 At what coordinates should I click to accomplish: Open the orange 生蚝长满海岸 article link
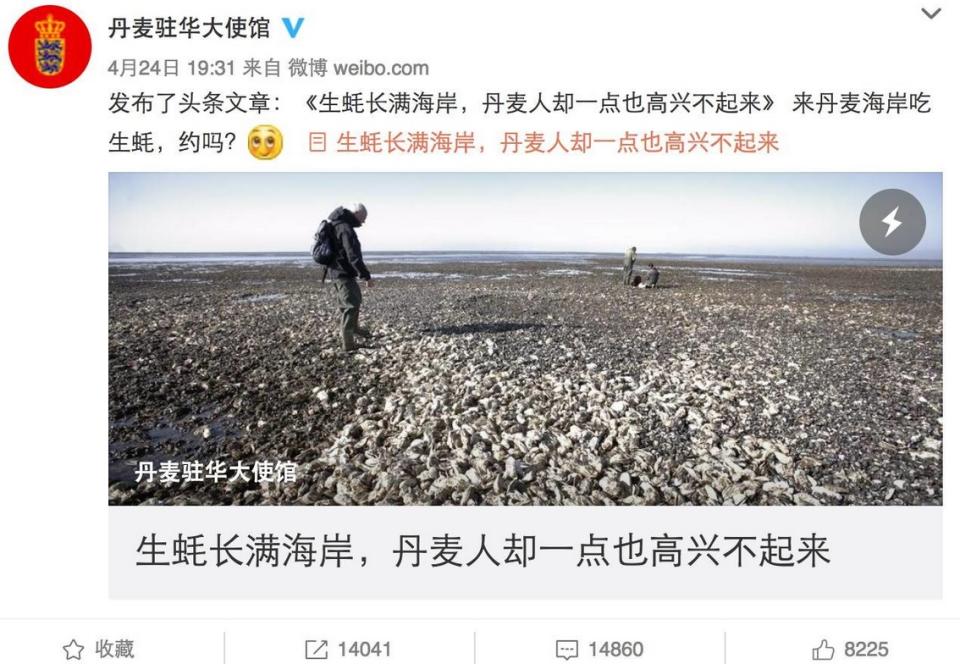coord(557,143)
